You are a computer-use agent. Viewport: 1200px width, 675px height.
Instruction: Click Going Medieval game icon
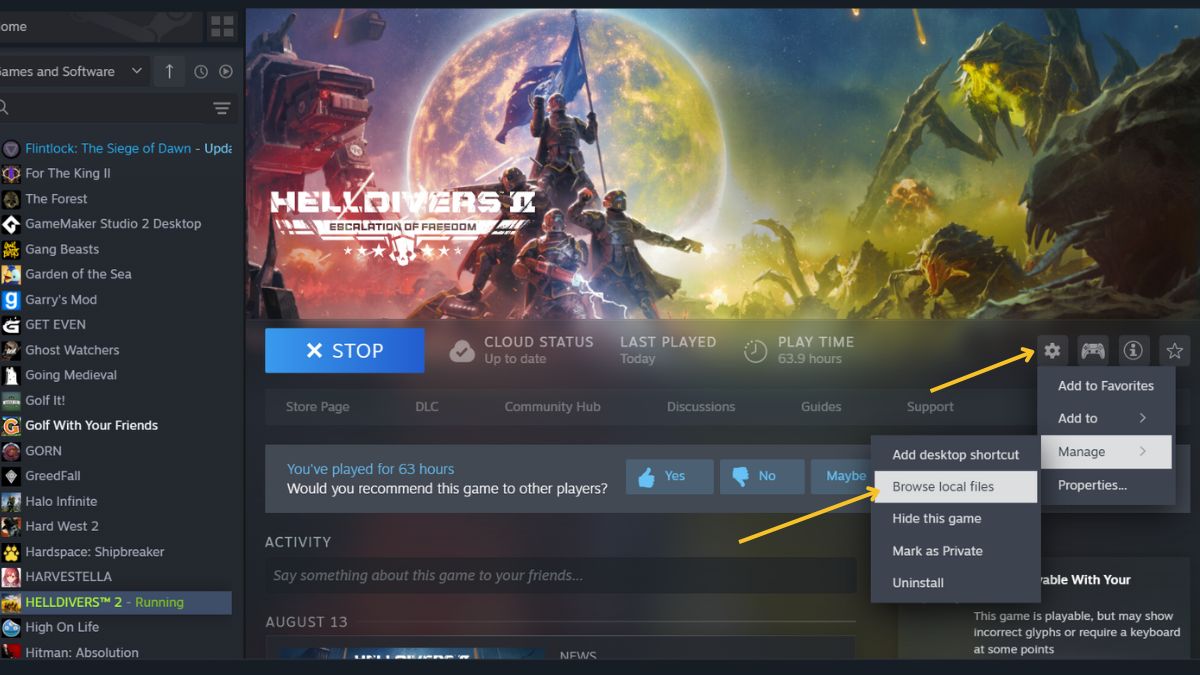point(11,375)
